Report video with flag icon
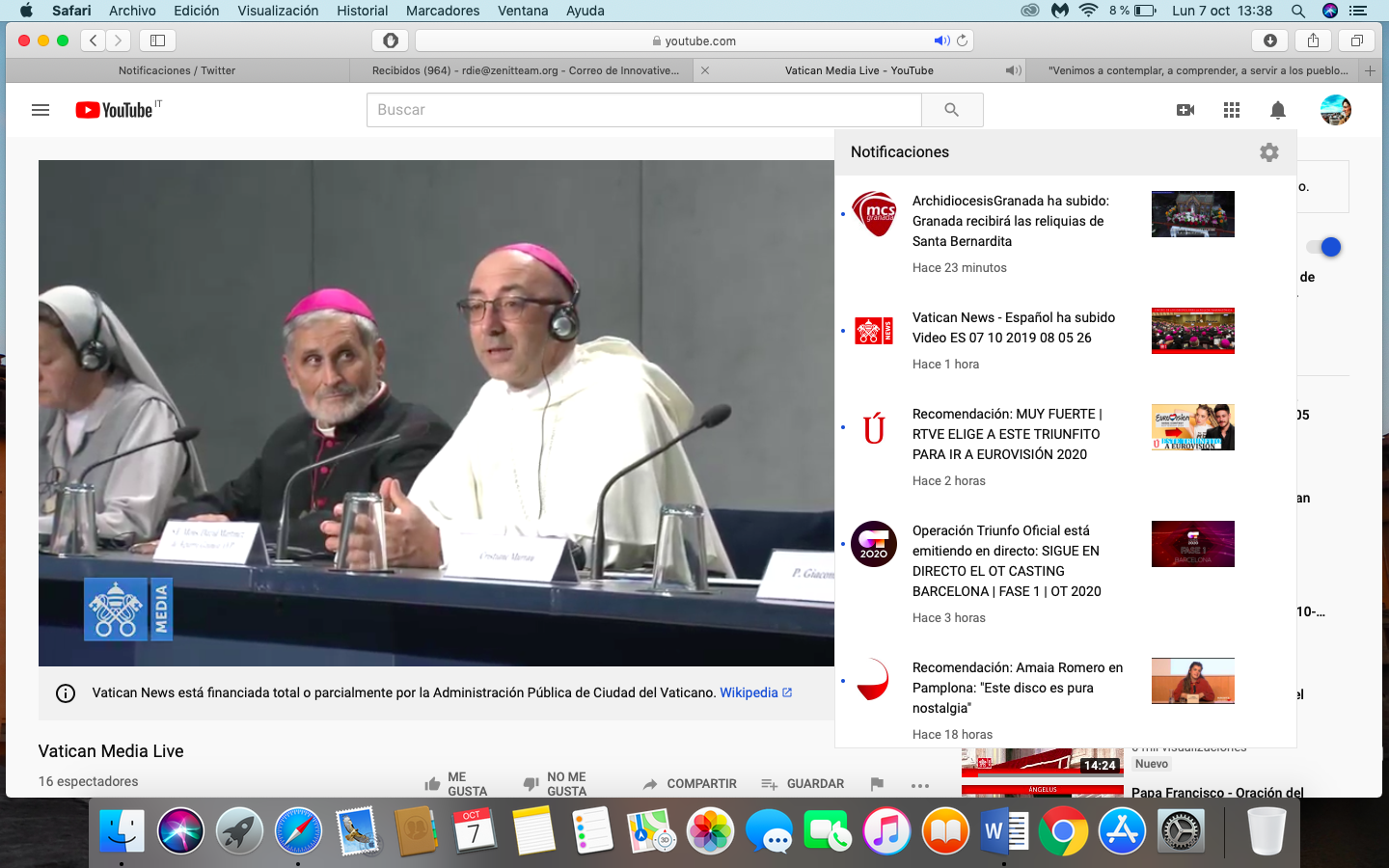Screen dimensions: 1389x868 [x=876, y=784]
